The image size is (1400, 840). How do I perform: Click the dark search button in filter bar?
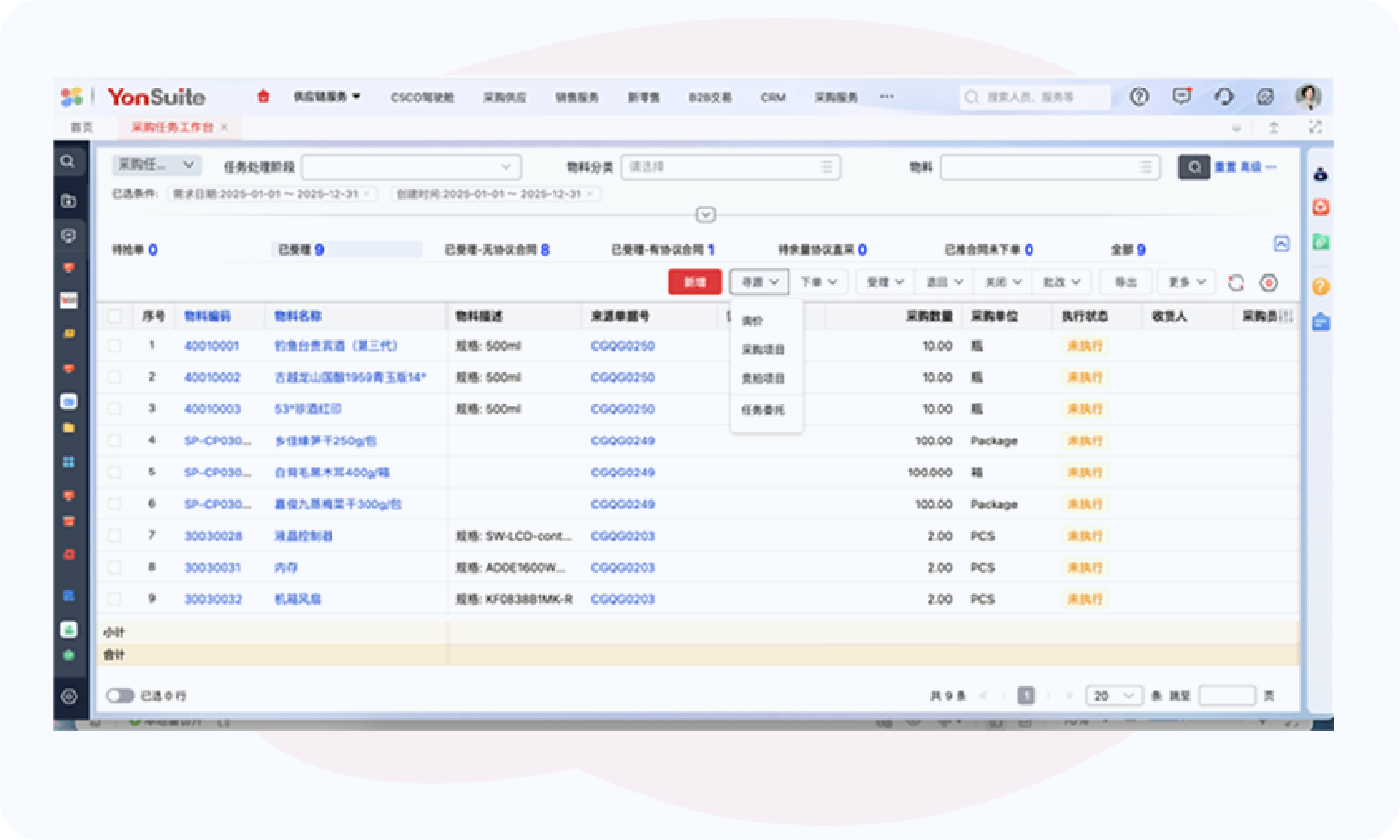(x=1194, y=167)
